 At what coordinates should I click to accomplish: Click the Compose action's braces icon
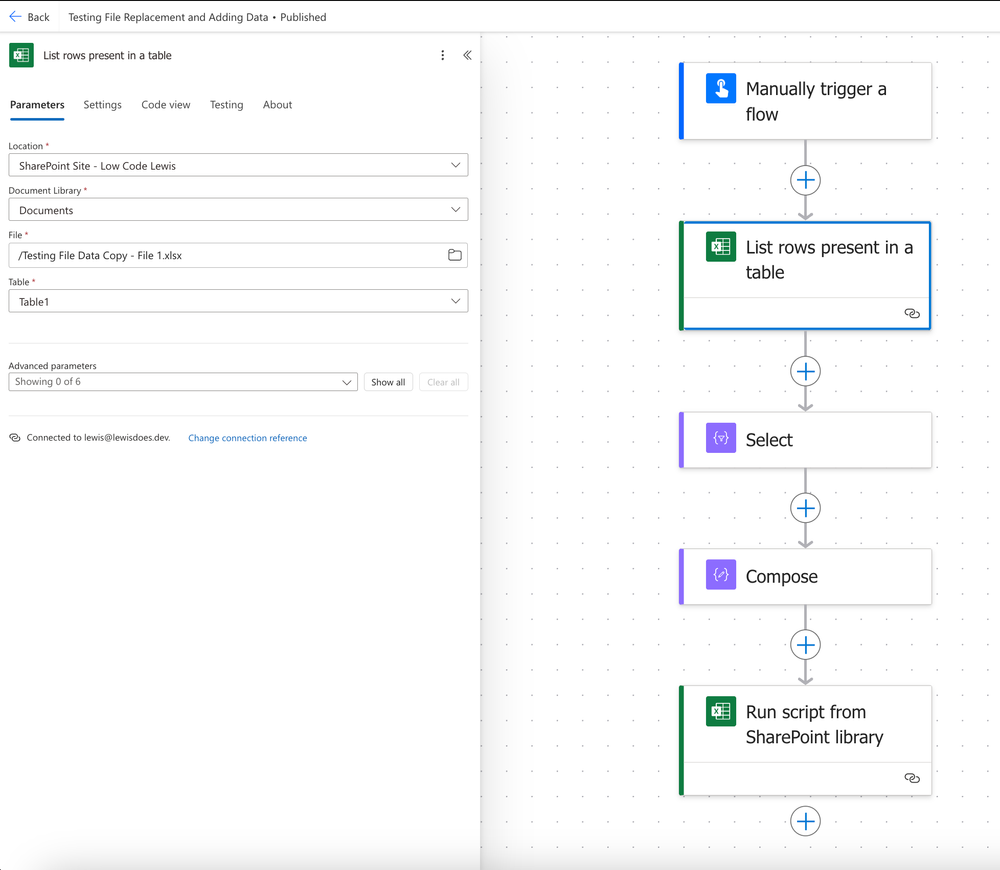click(x=720, y=576)
